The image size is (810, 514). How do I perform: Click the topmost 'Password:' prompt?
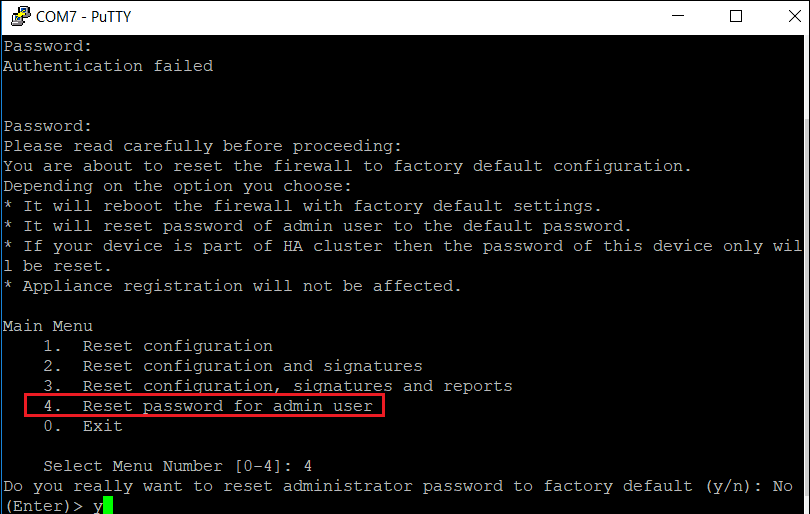[48, 46]
